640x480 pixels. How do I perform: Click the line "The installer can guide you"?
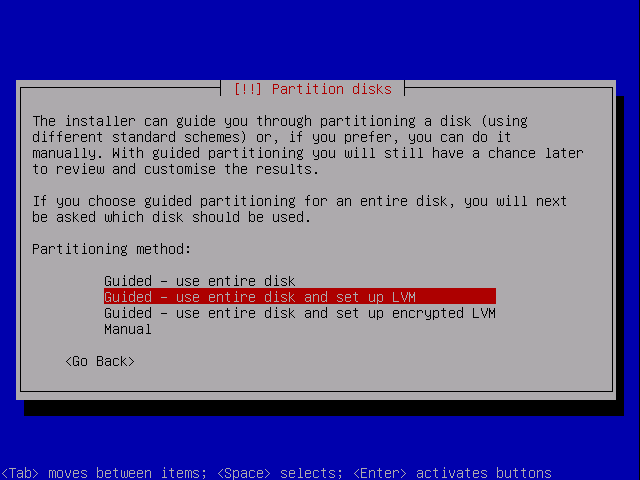point(280,121)
